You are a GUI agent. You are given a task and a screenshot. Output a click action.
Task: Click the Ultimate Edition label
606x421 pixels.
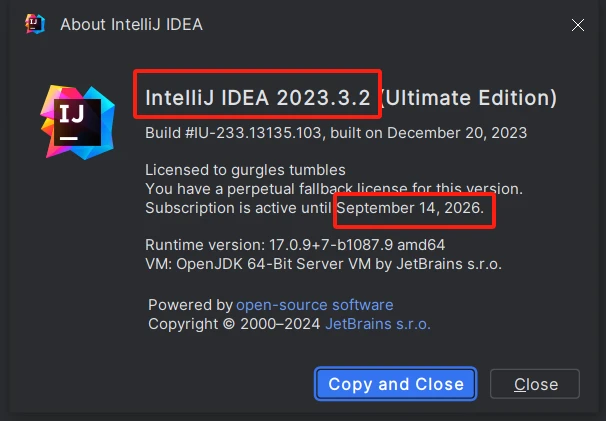pos(470,98)
